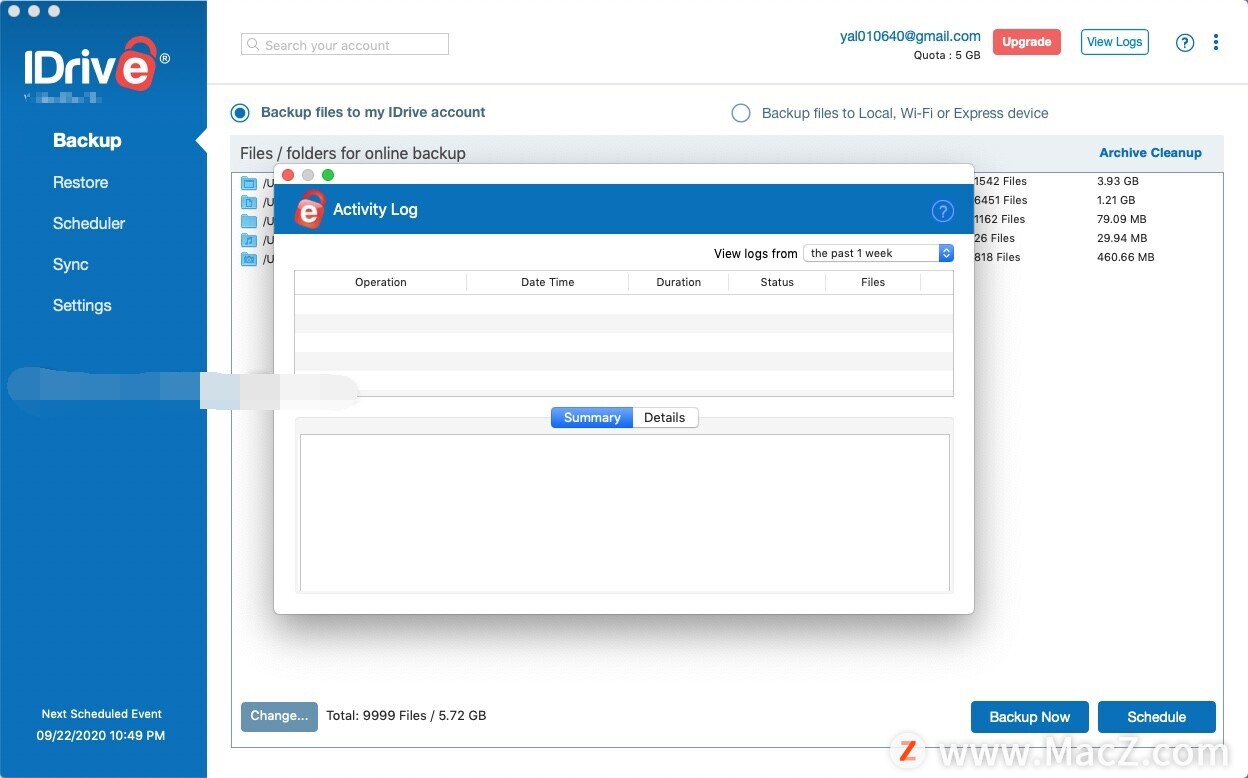The height and width of the screenshot is (778, 1248).
Task: Click the Status column header
Action: coord(777,282)
